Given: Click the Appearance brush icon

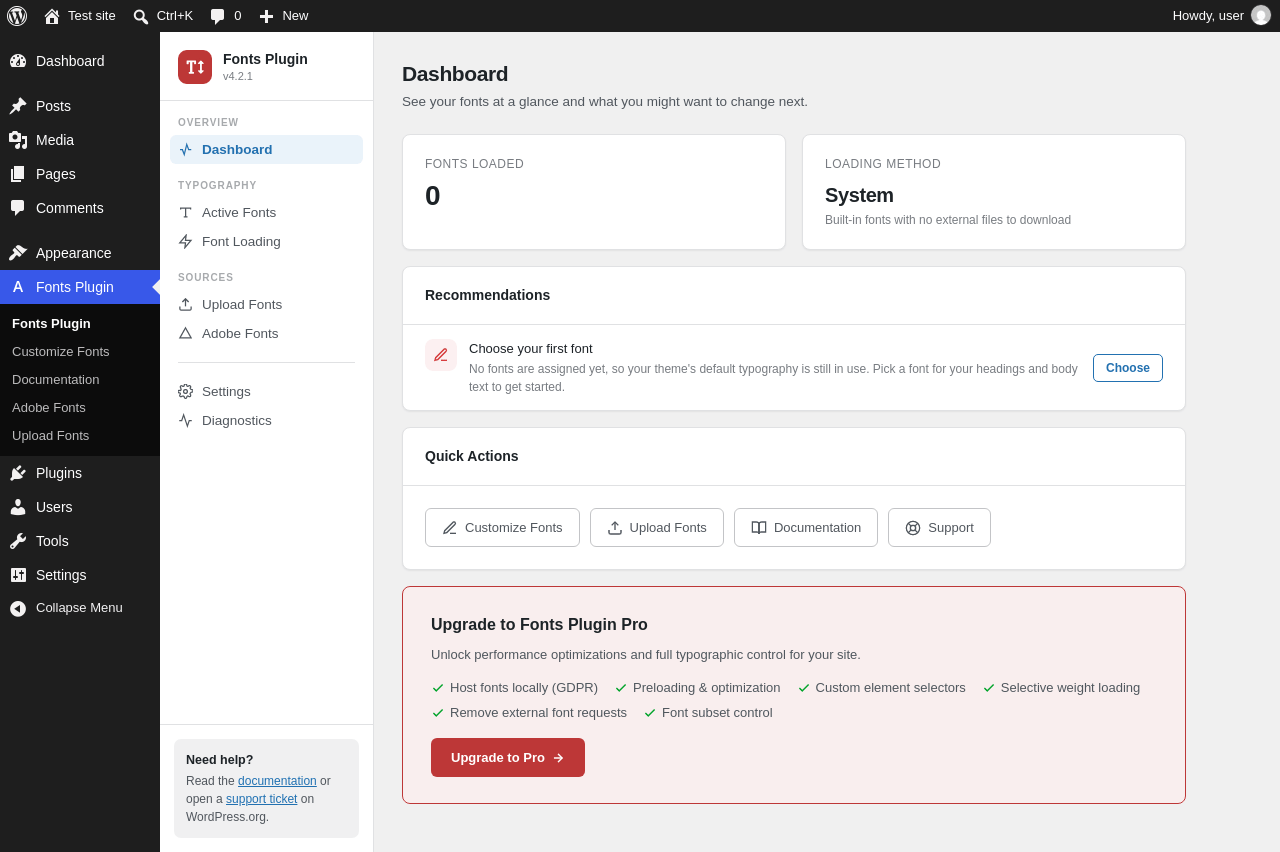Looking at the screenshot, I should coord(18,253).
